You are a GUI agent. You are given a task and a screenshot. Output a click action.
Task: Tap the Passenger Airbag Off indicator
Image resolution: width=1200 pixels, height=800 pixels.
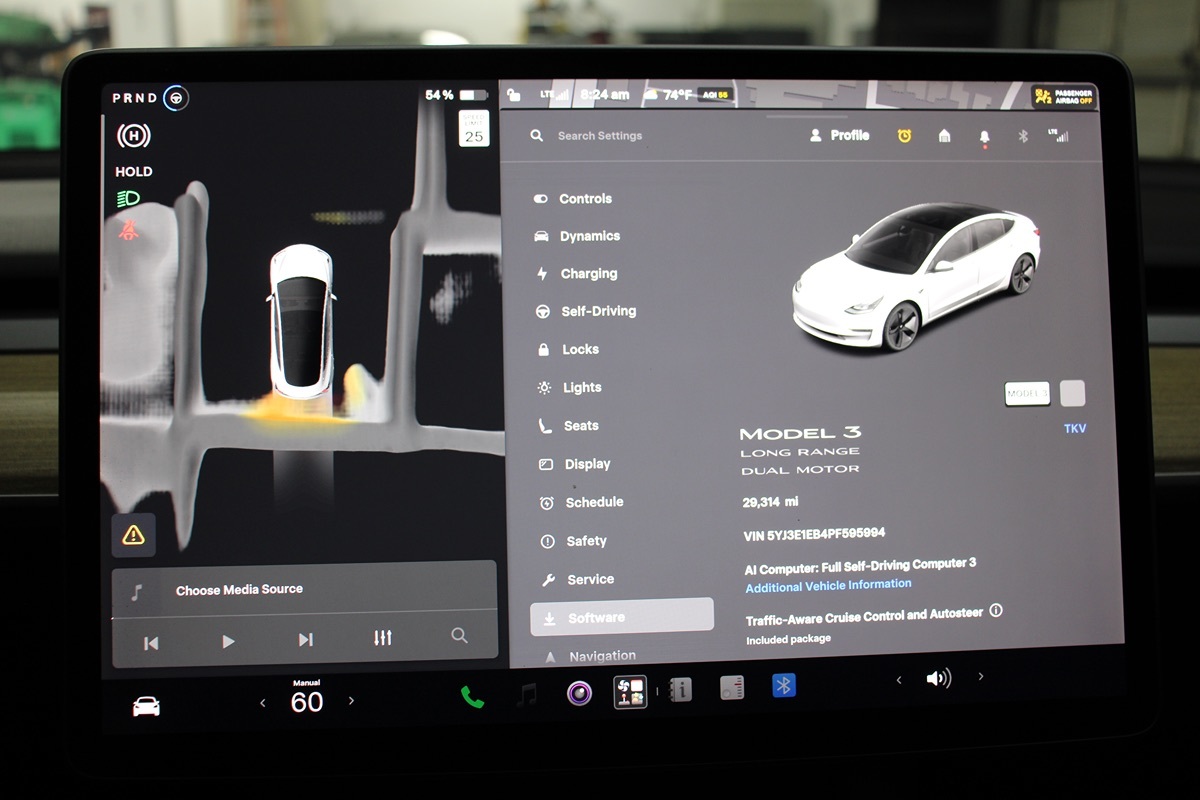[x=1064, y=96]
